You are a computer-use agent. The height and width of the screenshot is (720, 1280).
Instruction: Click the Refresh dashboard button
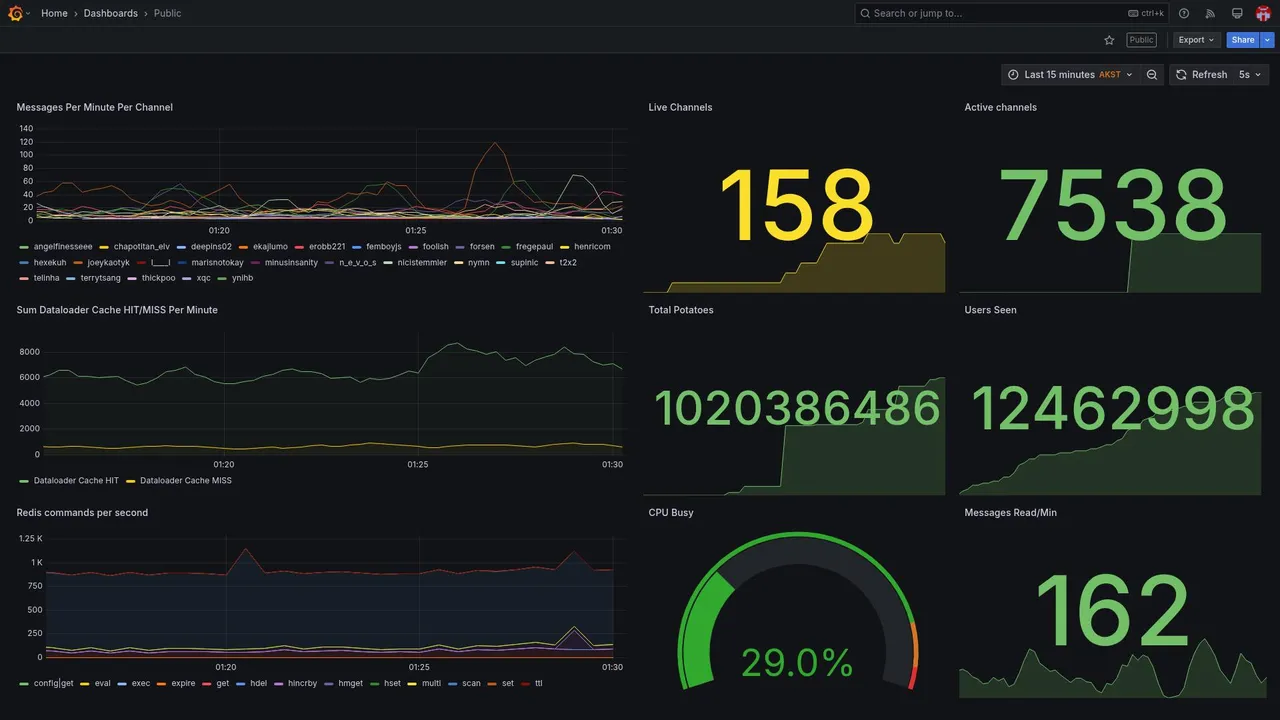coord(1201,75)
